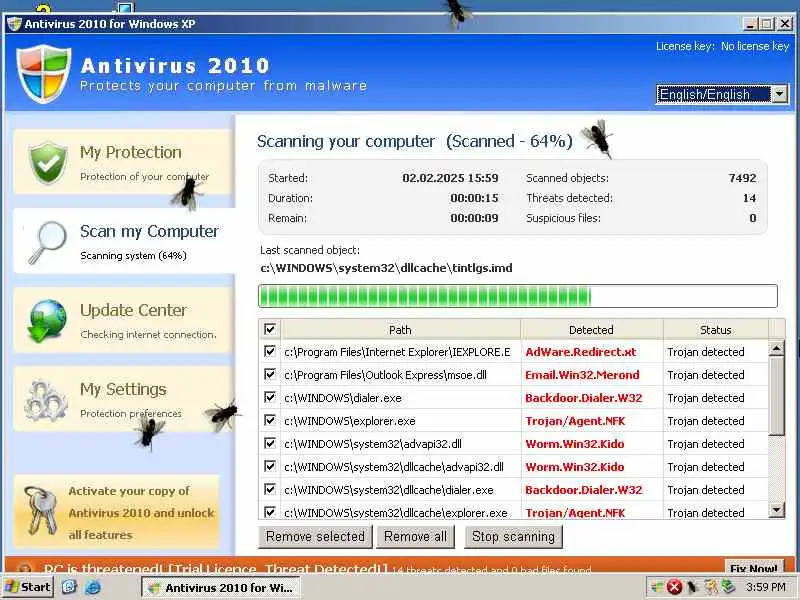
Task: Click the scan progress bar
Action: [518, 296]
